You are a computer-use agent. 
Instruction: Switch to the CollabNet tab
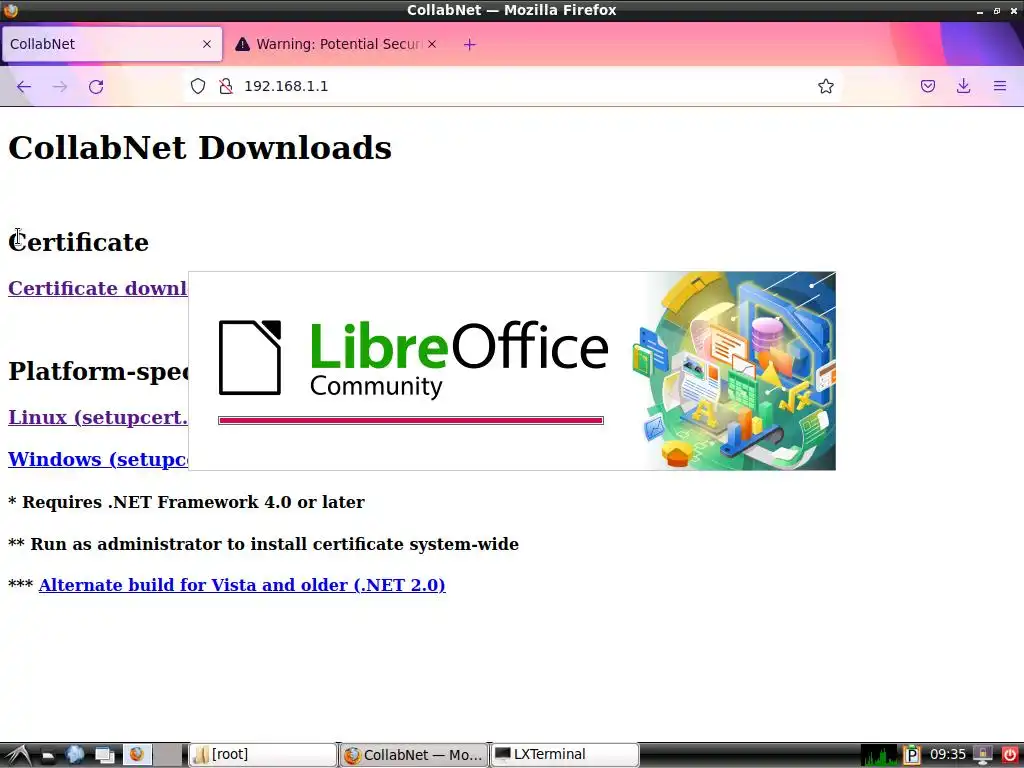[x=112, y=44]
